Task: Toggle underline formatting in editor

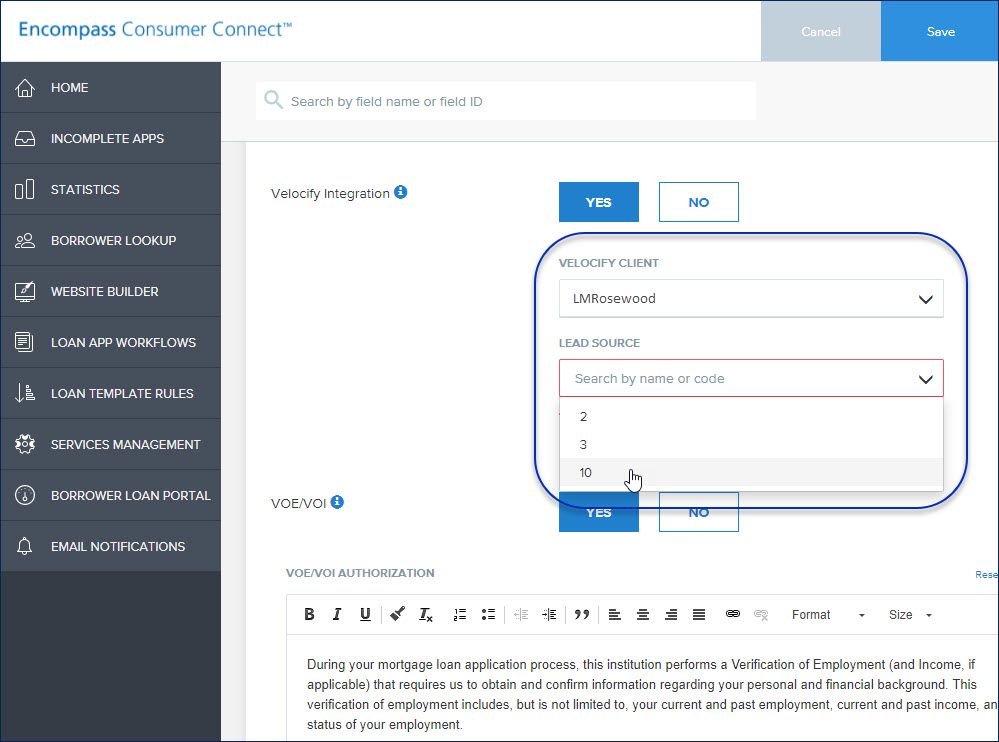Action: pyautogui.click(x=364, y=614)
